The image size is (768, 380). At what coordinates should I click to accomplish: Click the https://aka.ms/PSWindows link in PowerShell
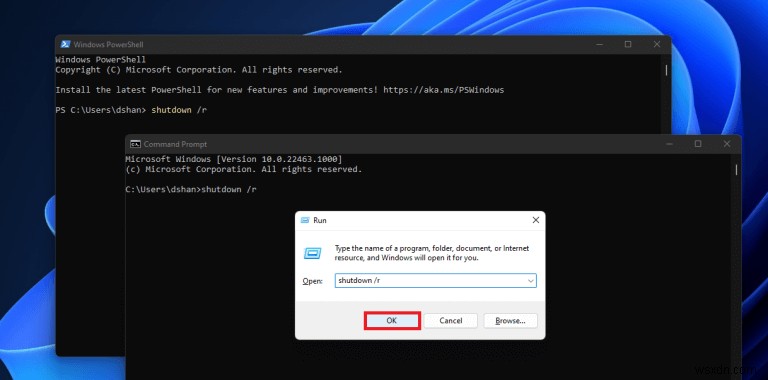pos(443,90)
